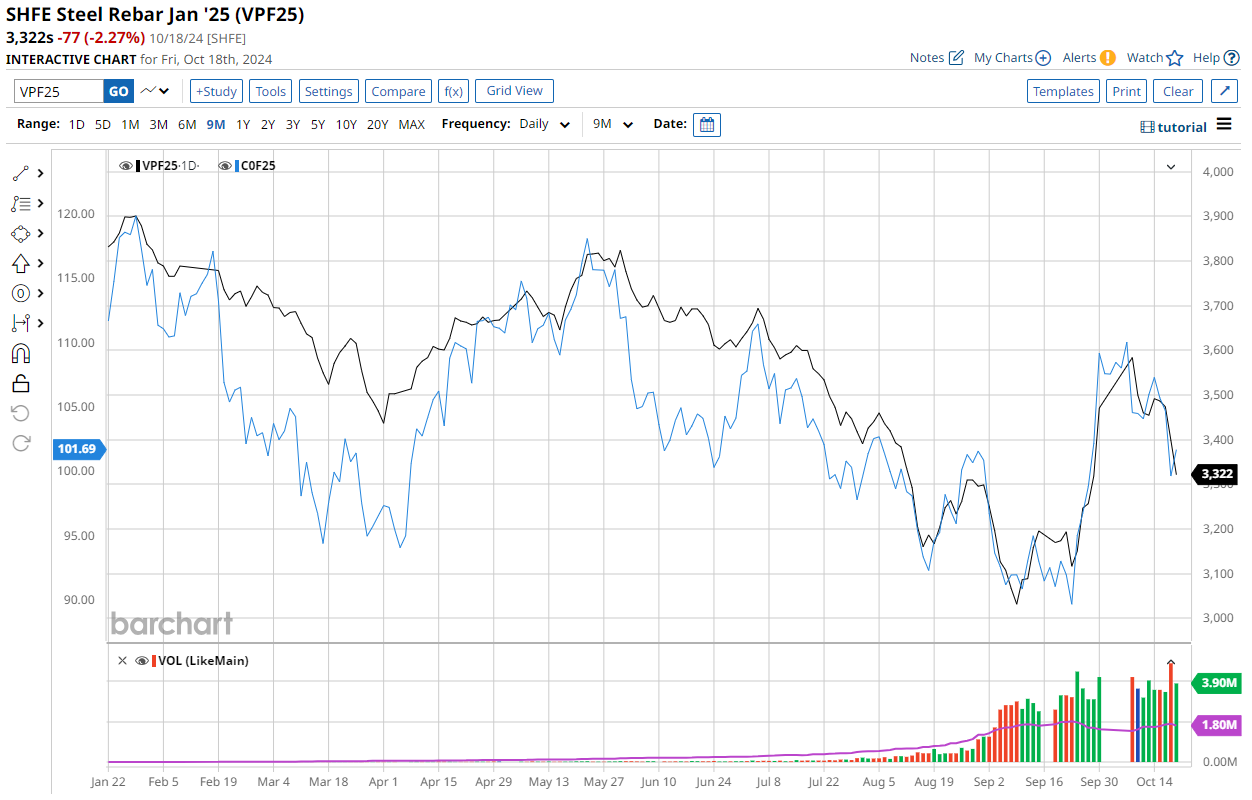The image size is (1252, 800).
Task: Click the VPF25 symbol input field
Action: pos(60,91)
